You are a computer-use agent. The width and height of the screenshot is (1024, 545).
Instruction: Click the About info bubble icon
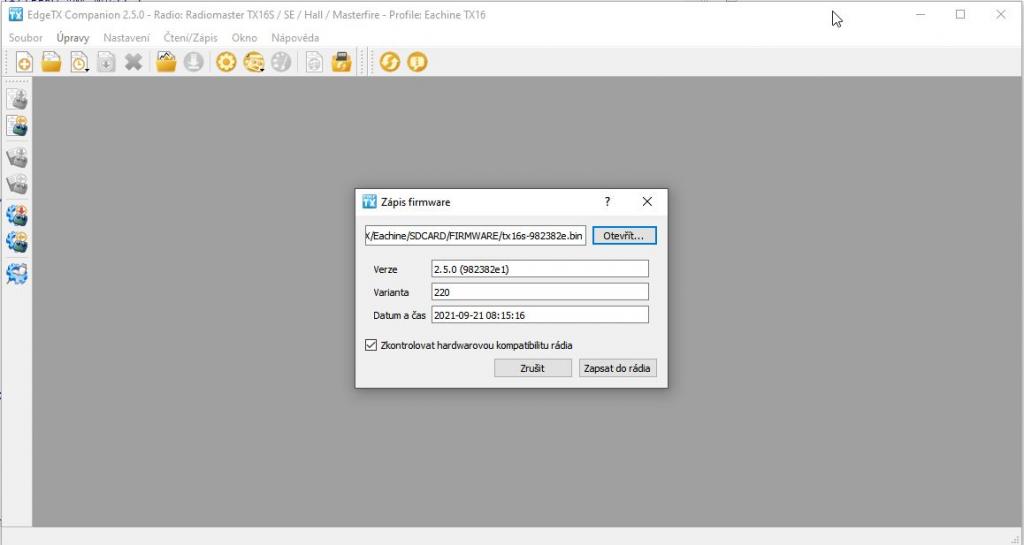(416, 62)
